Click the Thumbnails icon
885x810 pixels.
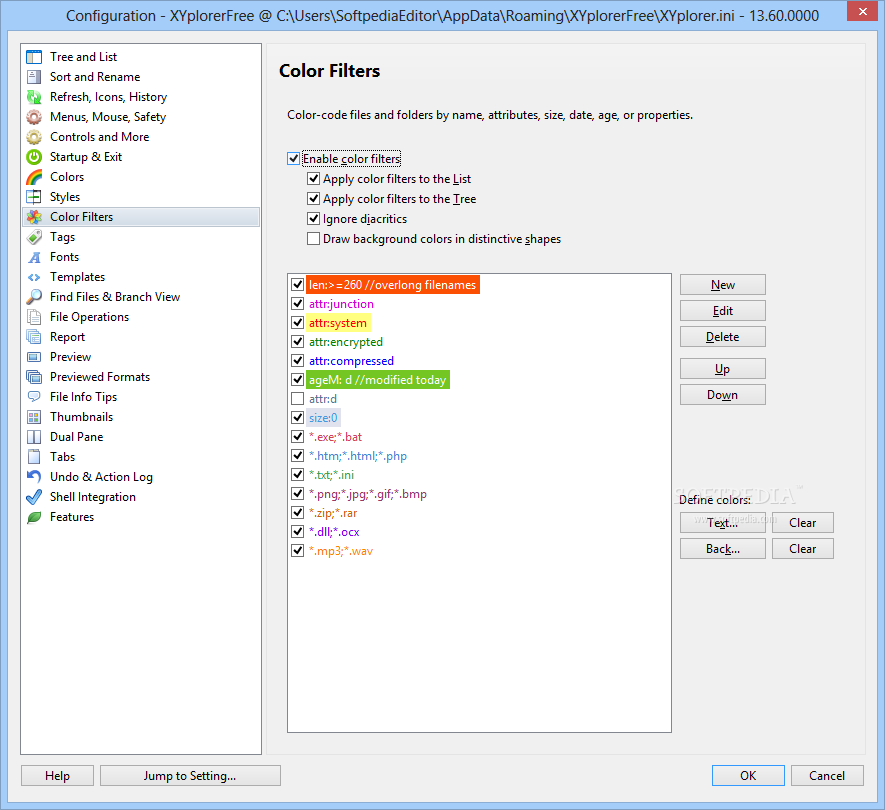pos(34,417)
